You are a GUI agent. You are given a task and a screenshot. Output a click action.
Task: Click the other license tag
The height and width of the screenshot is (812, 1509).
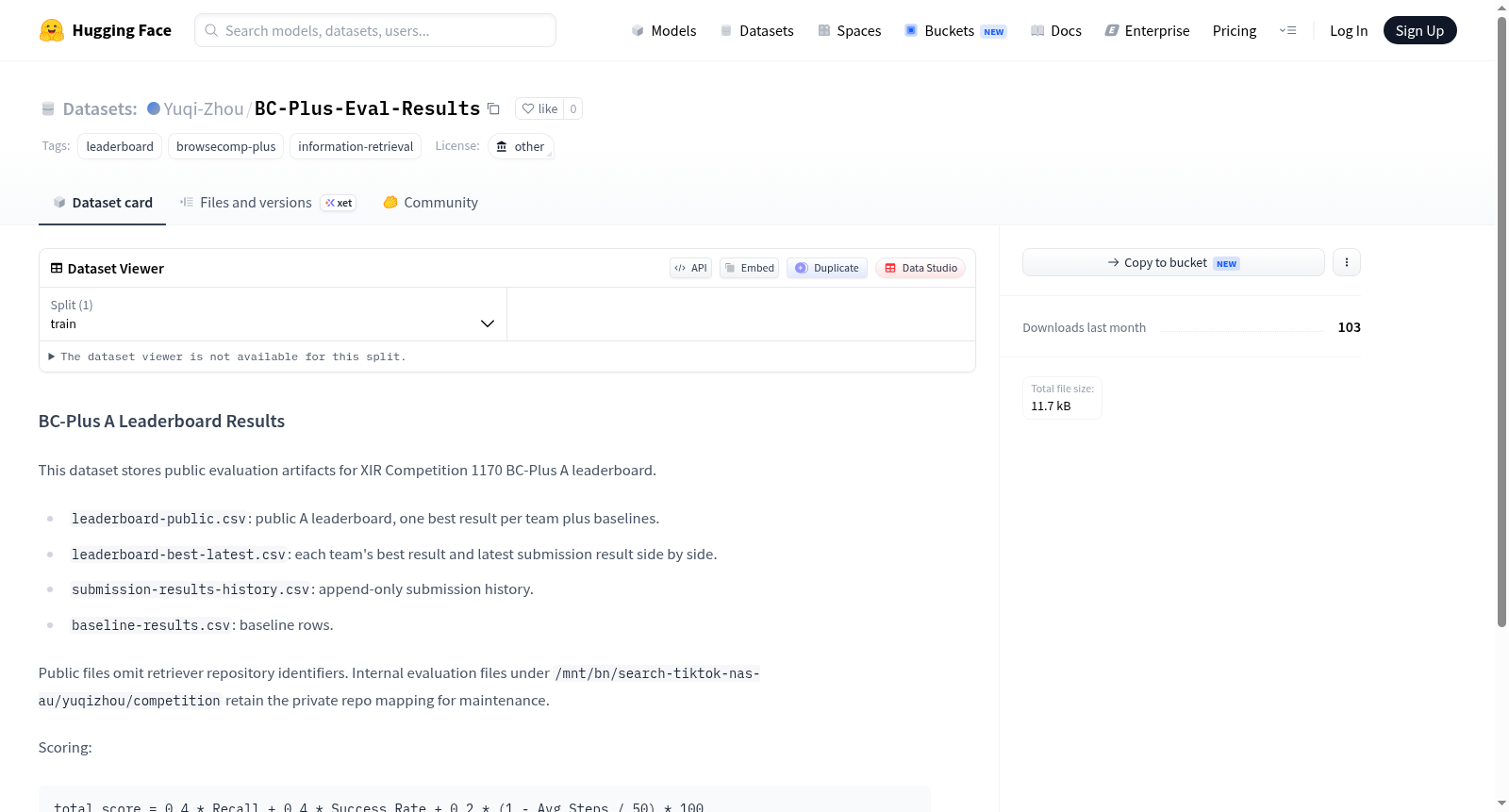(x=521, y=146)
